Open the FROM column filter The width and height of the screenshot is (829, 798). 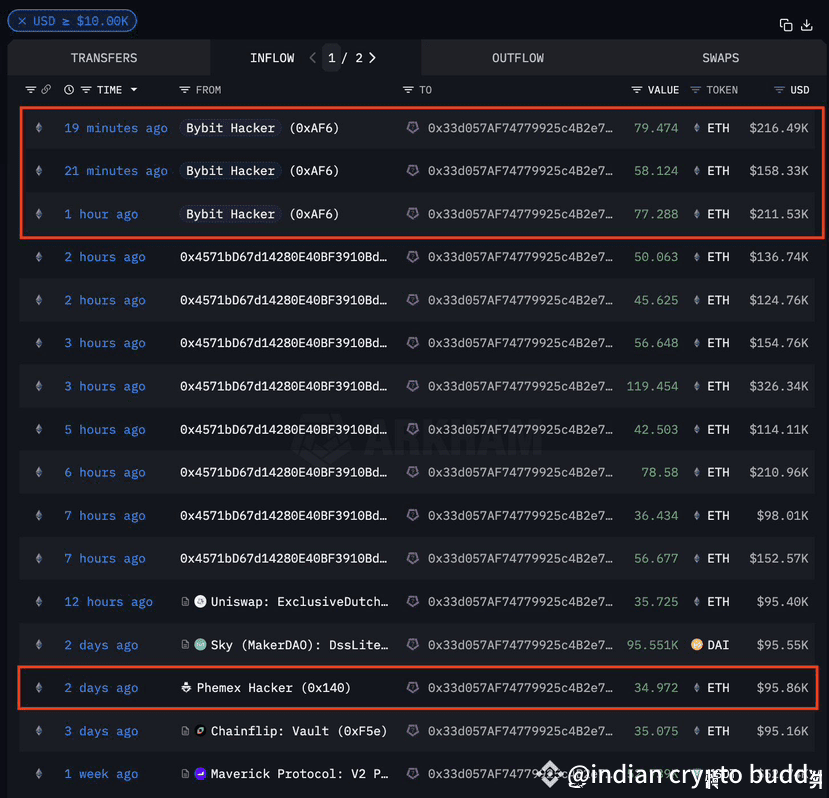click(x=184, y=90)
